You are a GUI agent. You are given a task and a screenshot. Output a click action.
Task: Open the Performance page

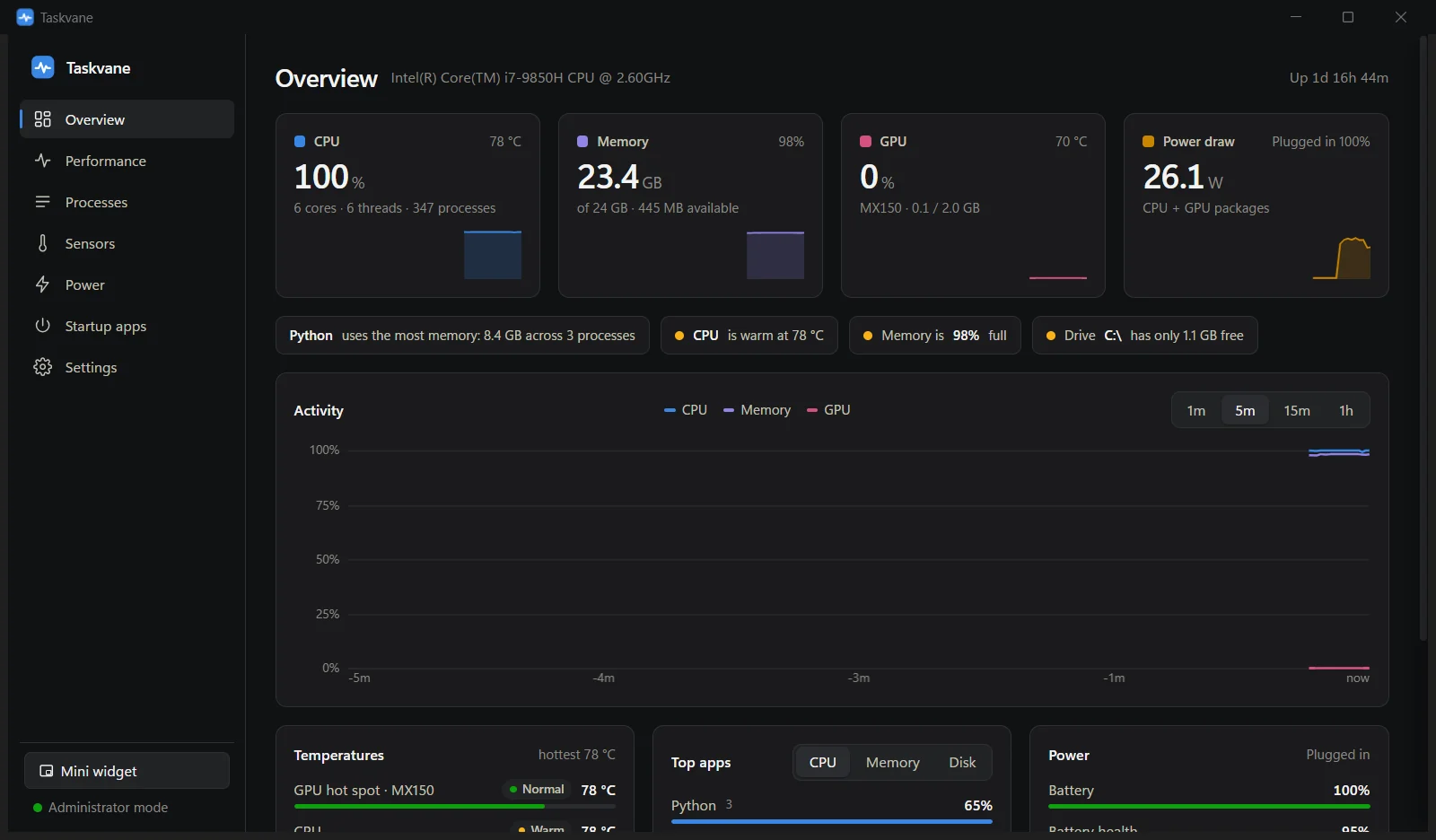[x=127, y=161]
